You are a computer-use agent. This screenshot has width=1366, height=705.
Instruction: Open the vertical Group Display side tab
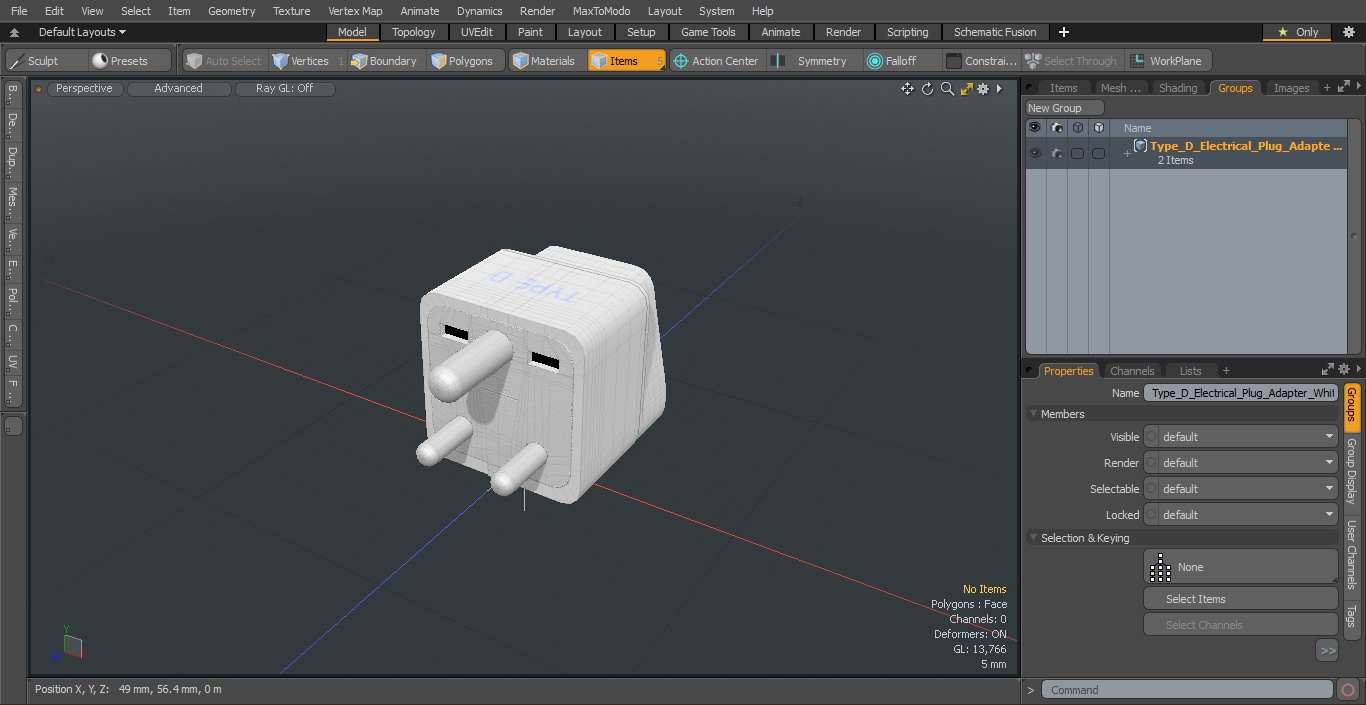(1352, 470)
